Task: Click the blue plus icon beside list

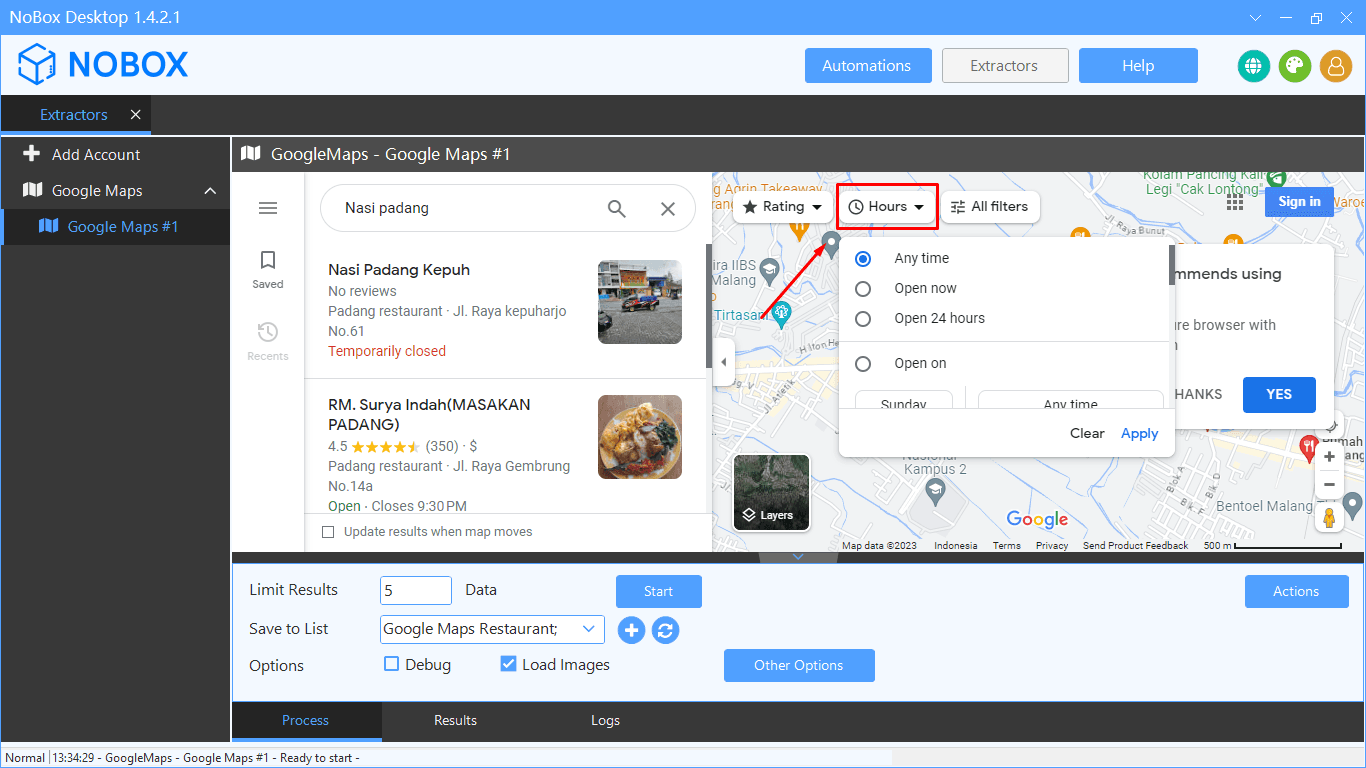Action: point(631,630)
